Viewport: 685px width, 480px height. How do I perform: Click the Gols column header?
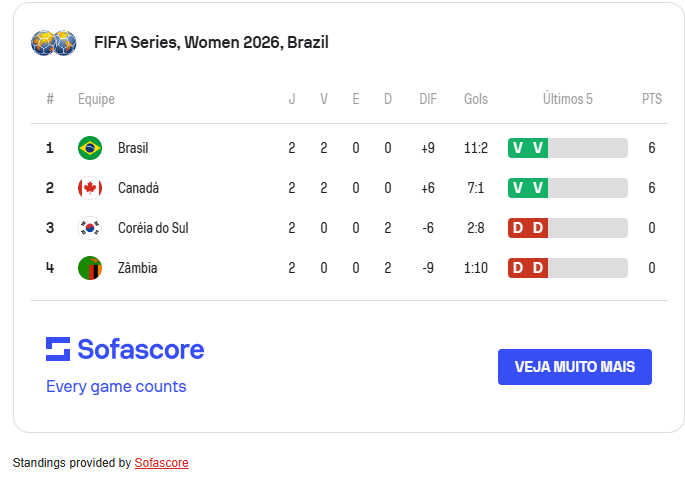[x=476, y=99]
